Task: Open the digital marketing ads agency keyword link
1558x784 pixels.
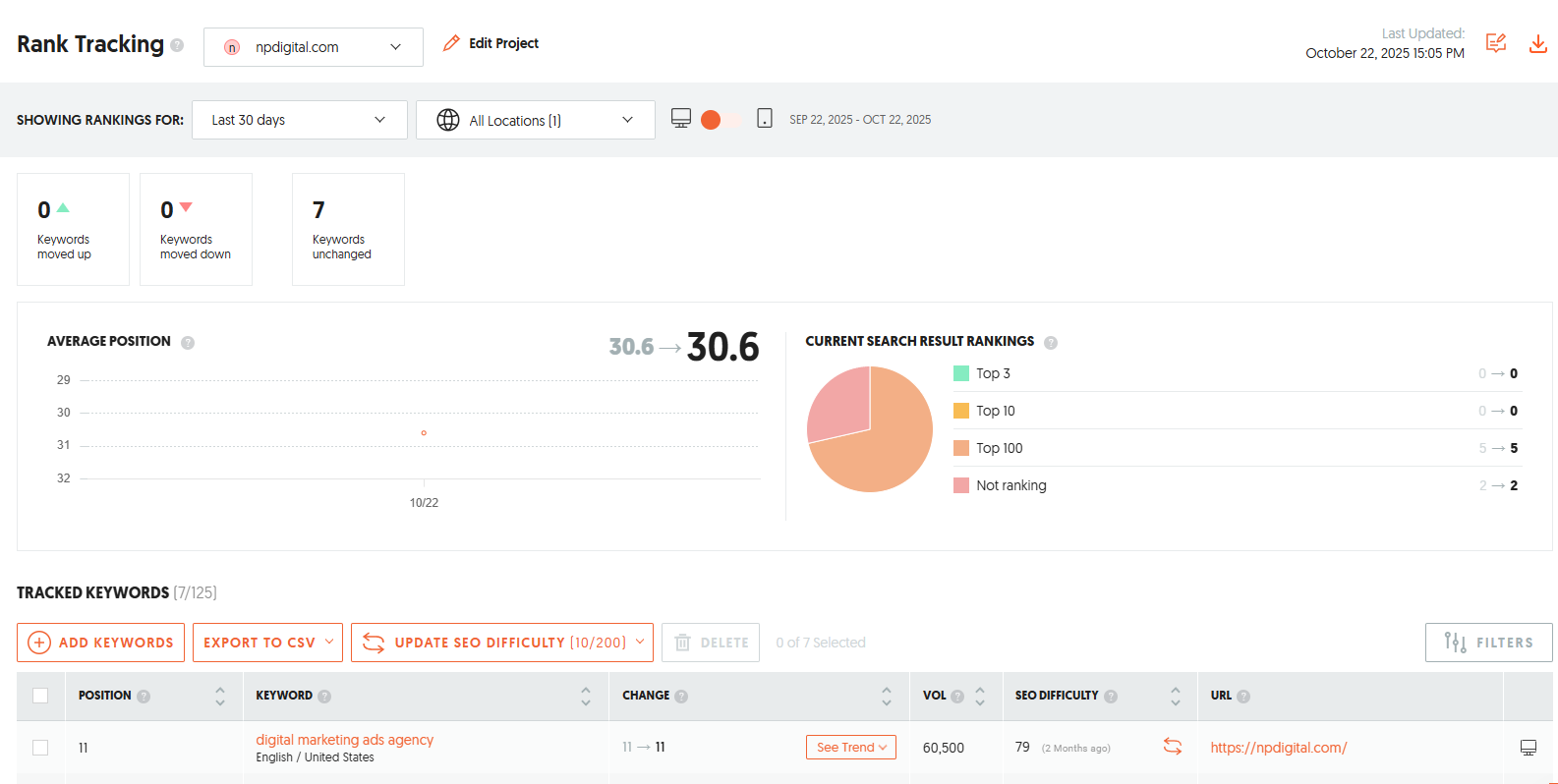Action: tap(344, 740)
